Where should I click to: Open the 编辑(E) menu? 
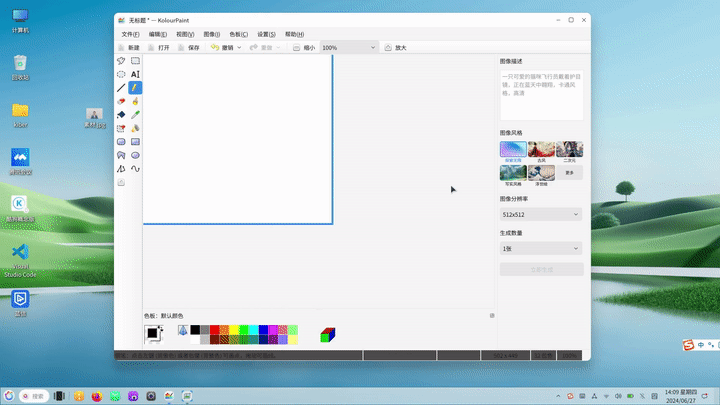pyautogui.click(x=158, y=34)
